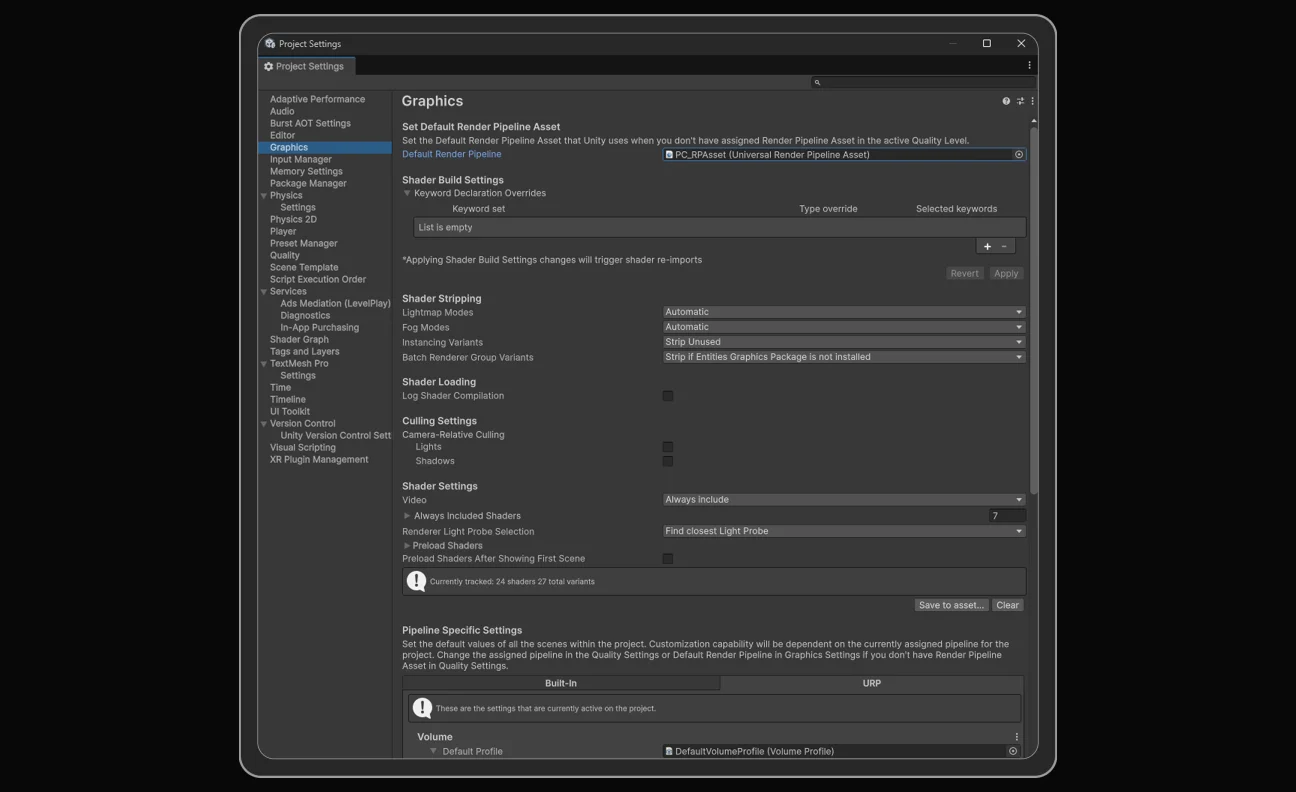Image resolution: width=1296 pixels, height=792 pixels.
Task: Click the Revert button
Action: coord(964,273)
